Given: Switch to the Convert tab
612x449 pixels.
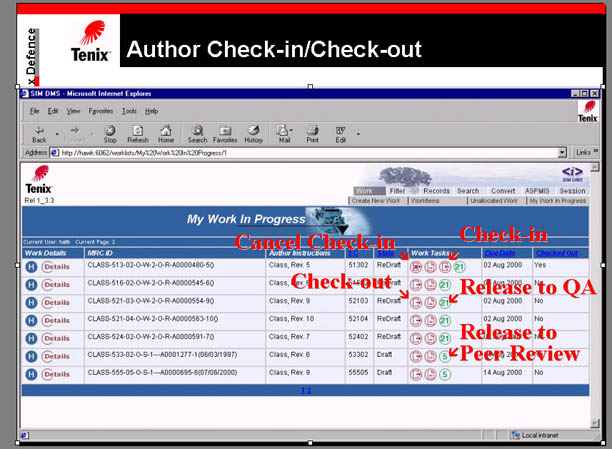Looking at the screenshot, I should tap(503, 191).
